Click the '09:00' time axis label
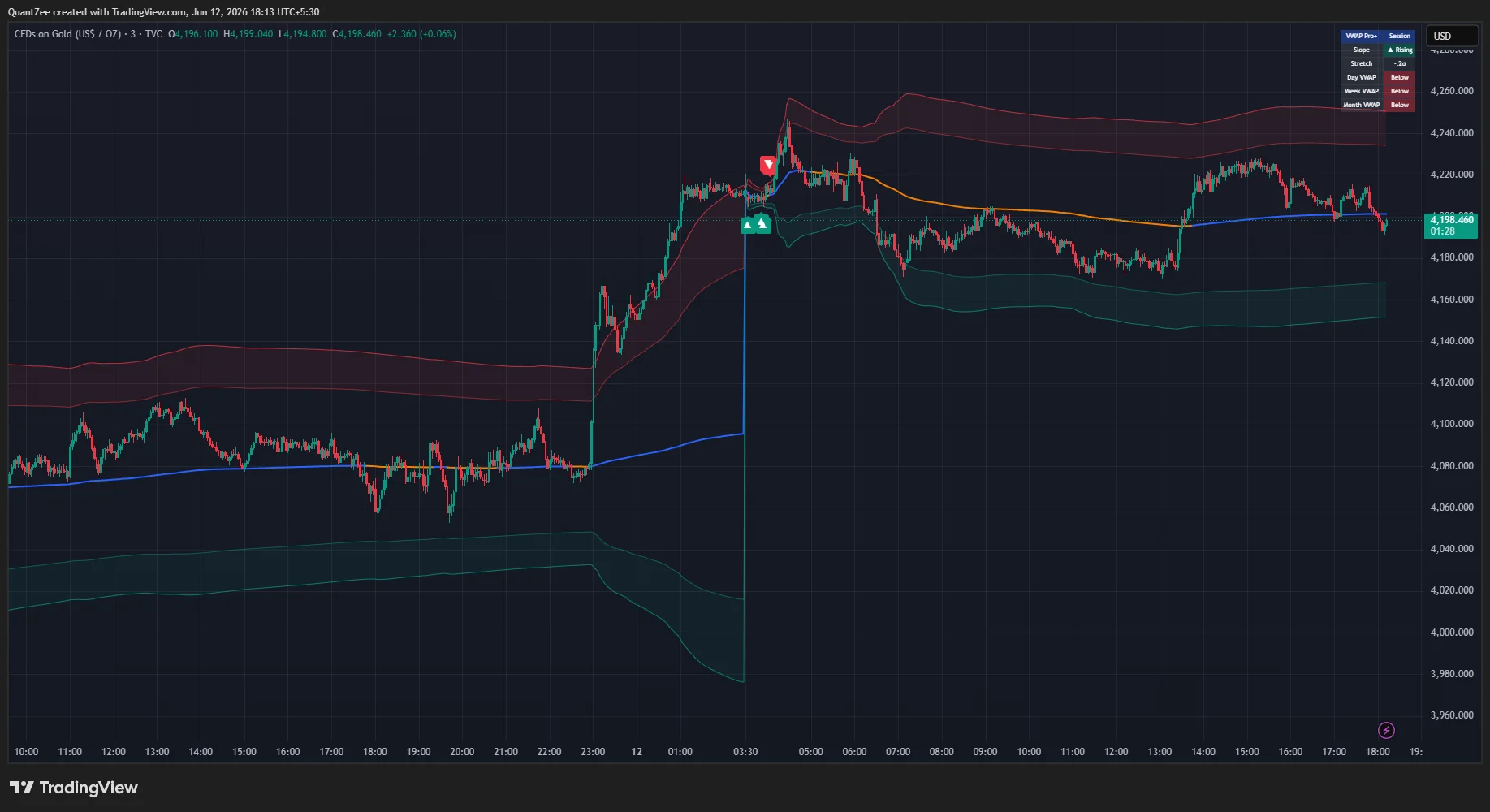The height and width of the screenshot is (812, 1490). 985,752
